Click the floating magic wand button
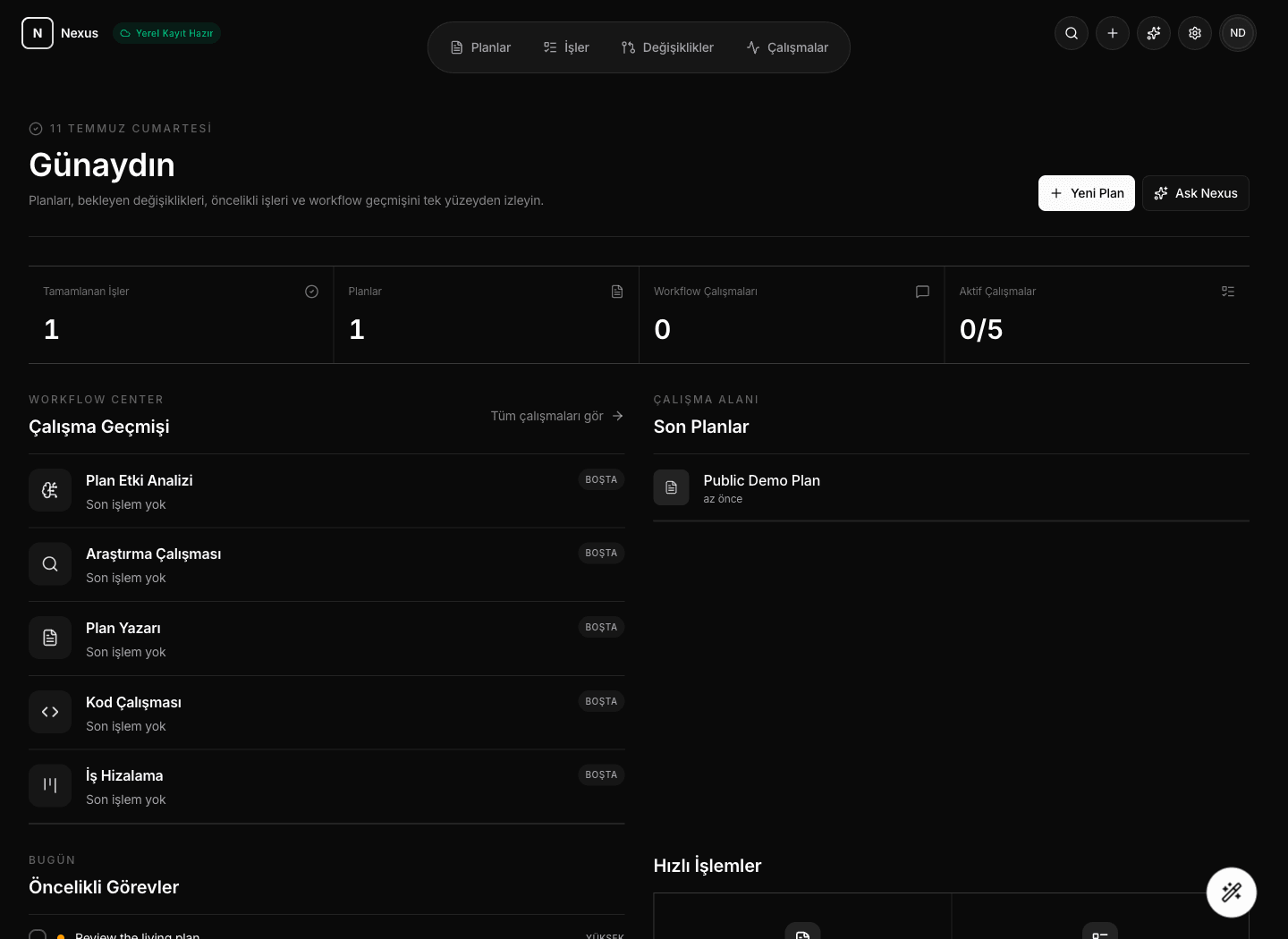 tap(1232, 892)
